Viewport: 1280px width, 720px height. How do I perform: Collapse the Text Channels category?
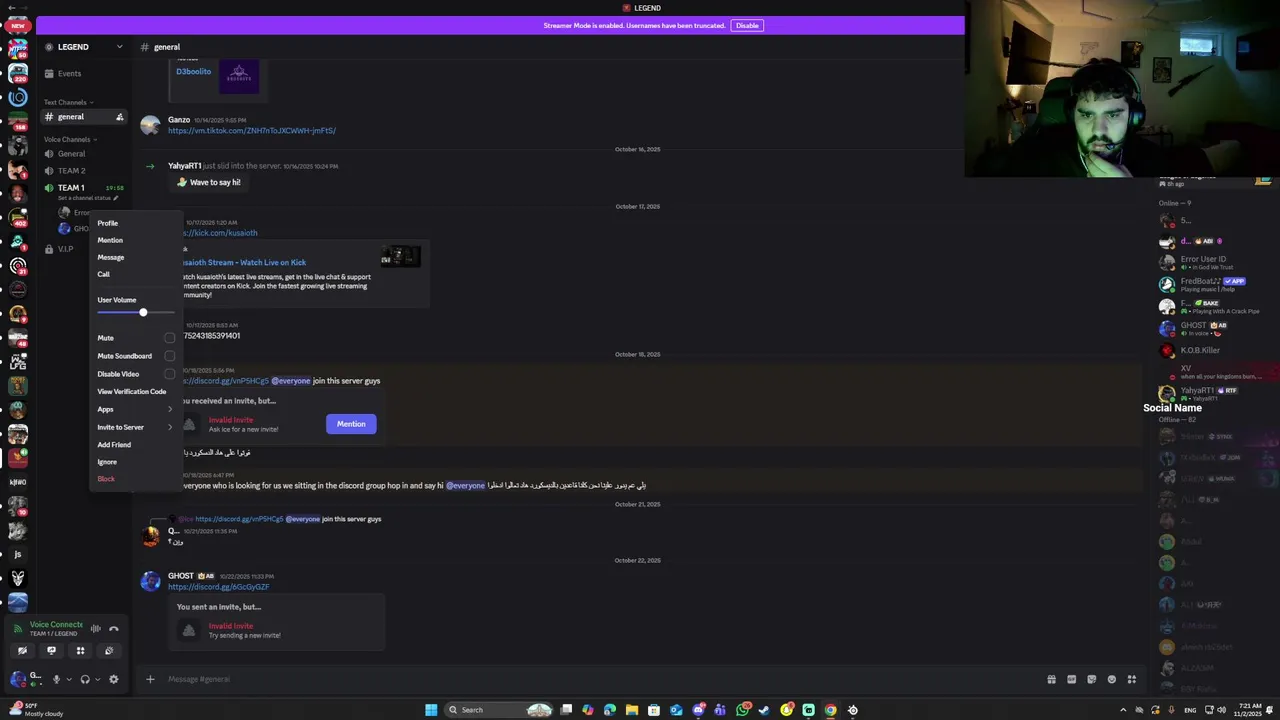(x=68, y=102)
